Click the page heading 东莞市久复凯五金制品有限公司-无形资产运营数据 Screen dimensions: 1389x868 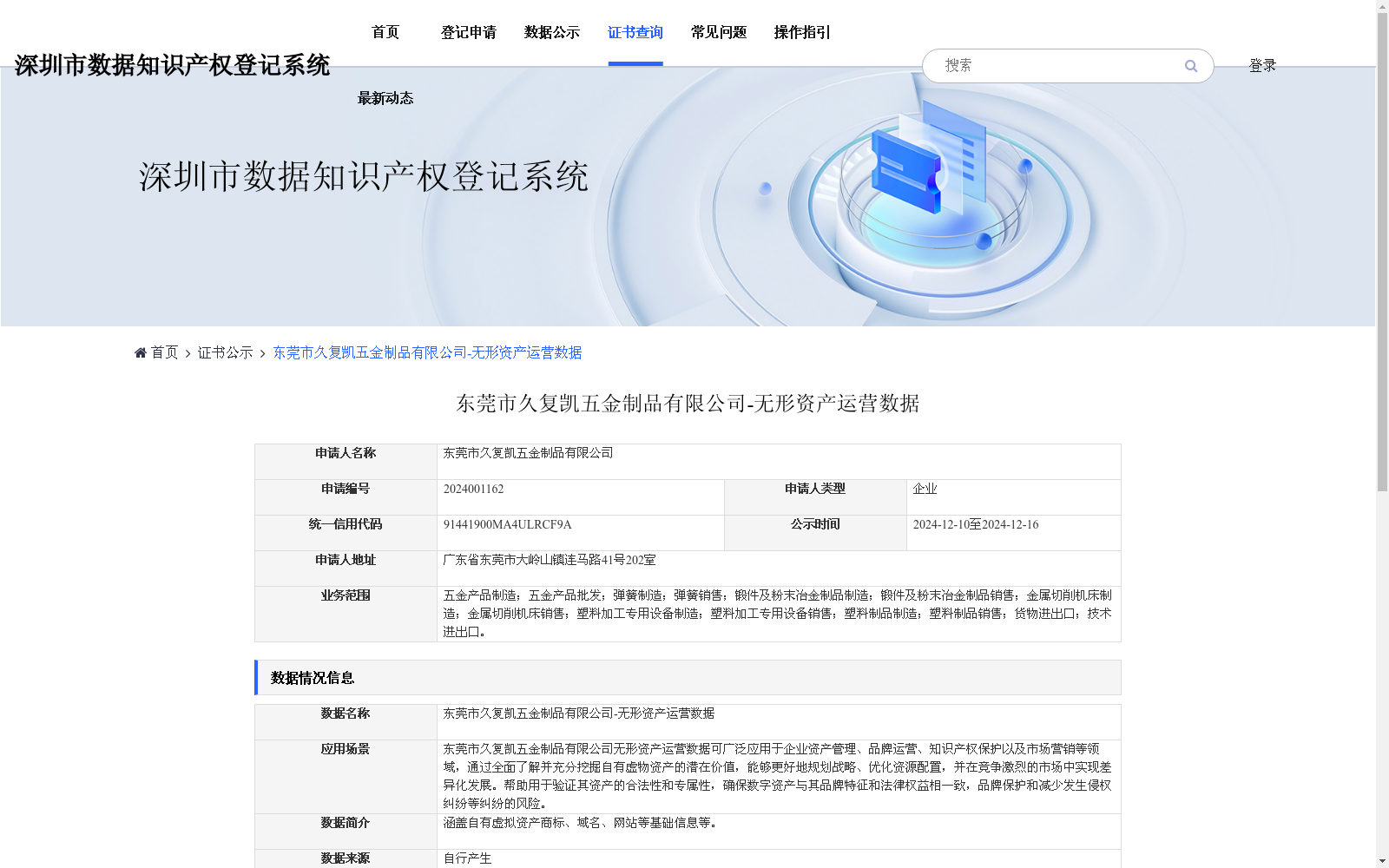click(688, 404)
